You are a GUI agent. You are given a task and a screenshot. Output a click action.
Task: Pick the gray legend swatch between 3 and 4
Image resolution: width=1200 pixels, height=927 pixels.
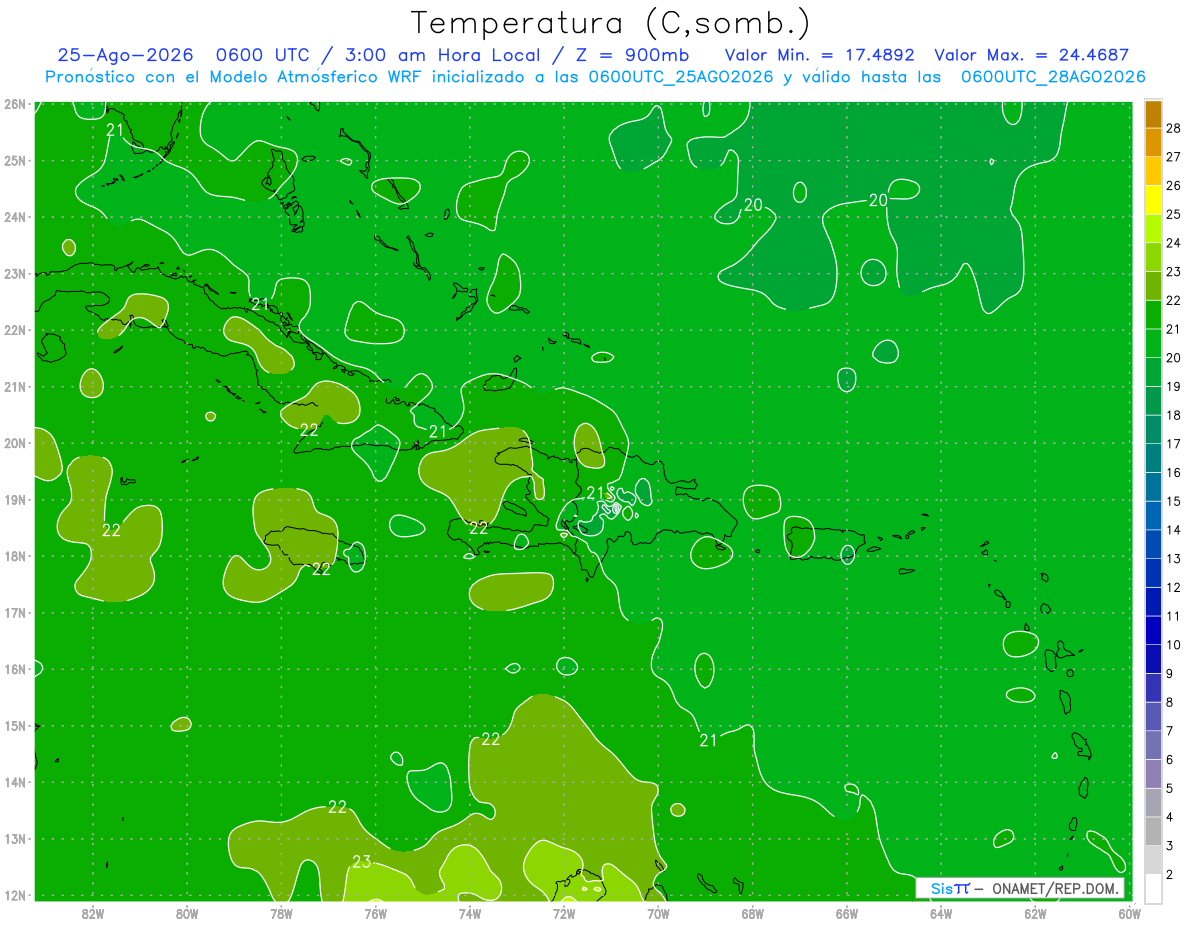[1153, 831]
